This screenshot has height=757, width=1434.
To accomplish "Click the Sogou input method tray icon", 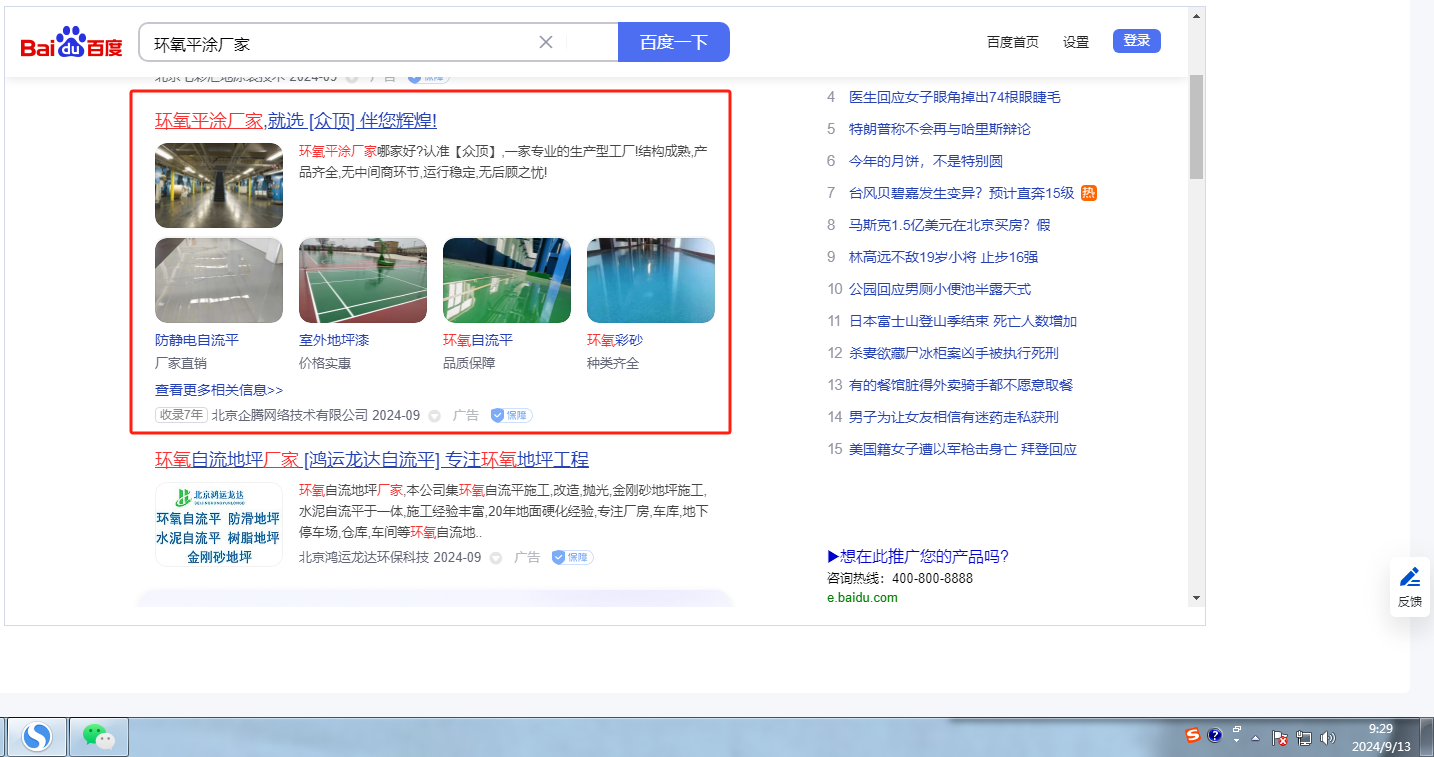I will coord(1193,736).
